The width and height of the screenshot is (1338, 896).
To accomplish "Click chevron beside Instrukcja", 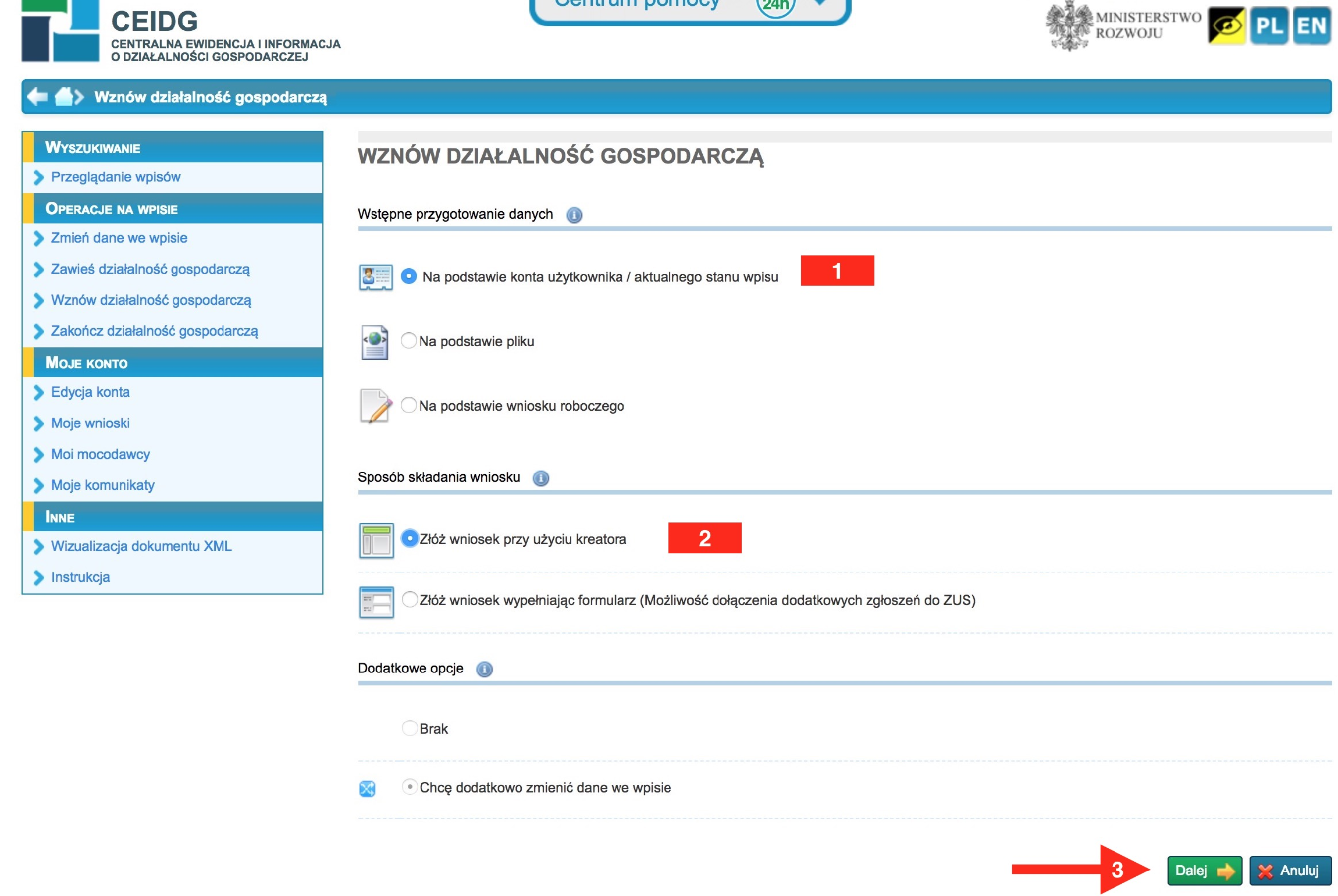I will [x=39, y=578].
